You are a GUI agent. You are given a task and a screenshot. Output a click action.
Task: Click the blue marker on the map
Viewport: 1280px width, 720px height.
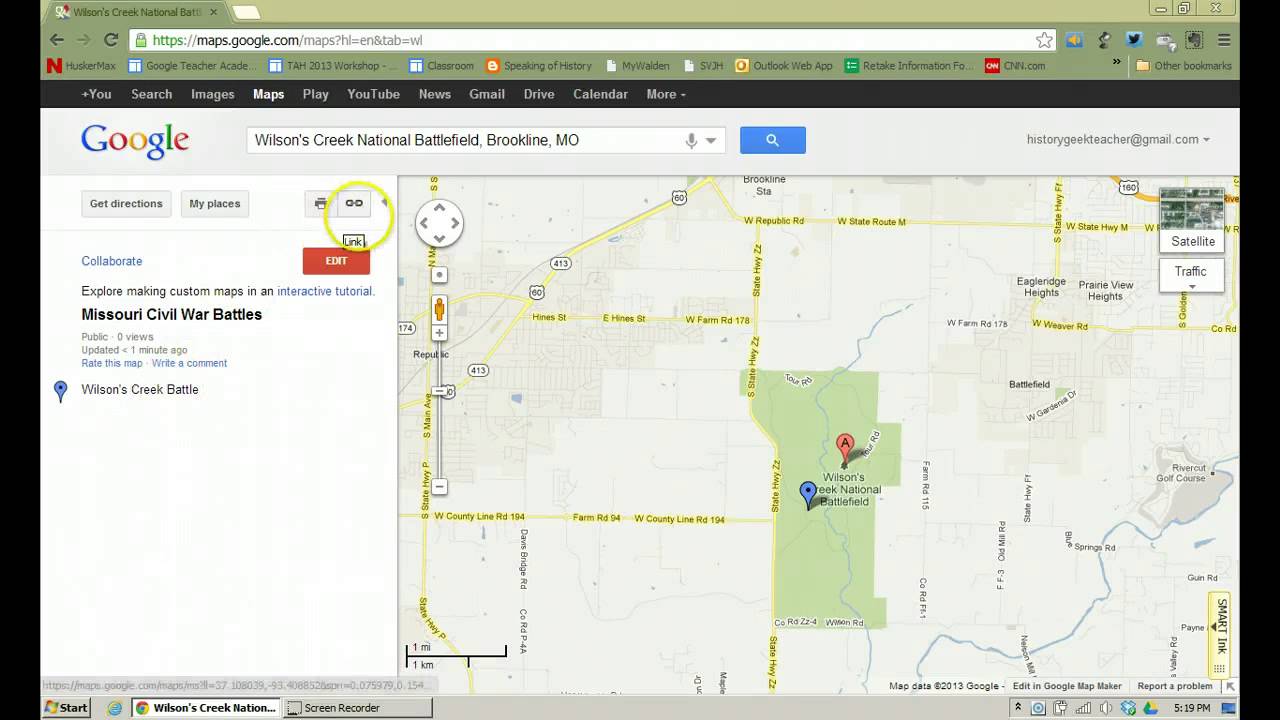click(x=809, y=495)
